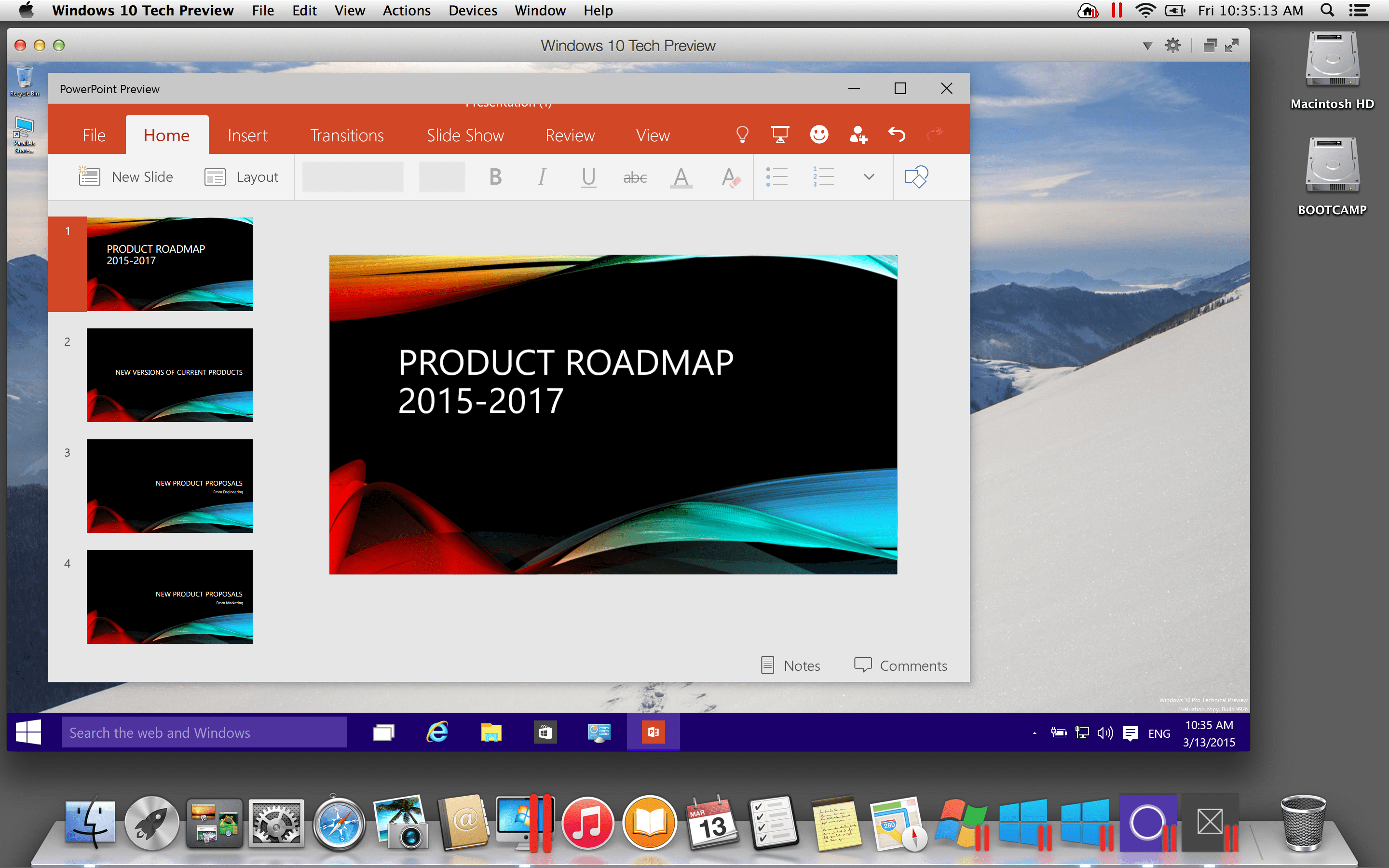The image size is (1389, 868).
Task: Open Spotlight search in menu bar
Action: pos(1327,10)
